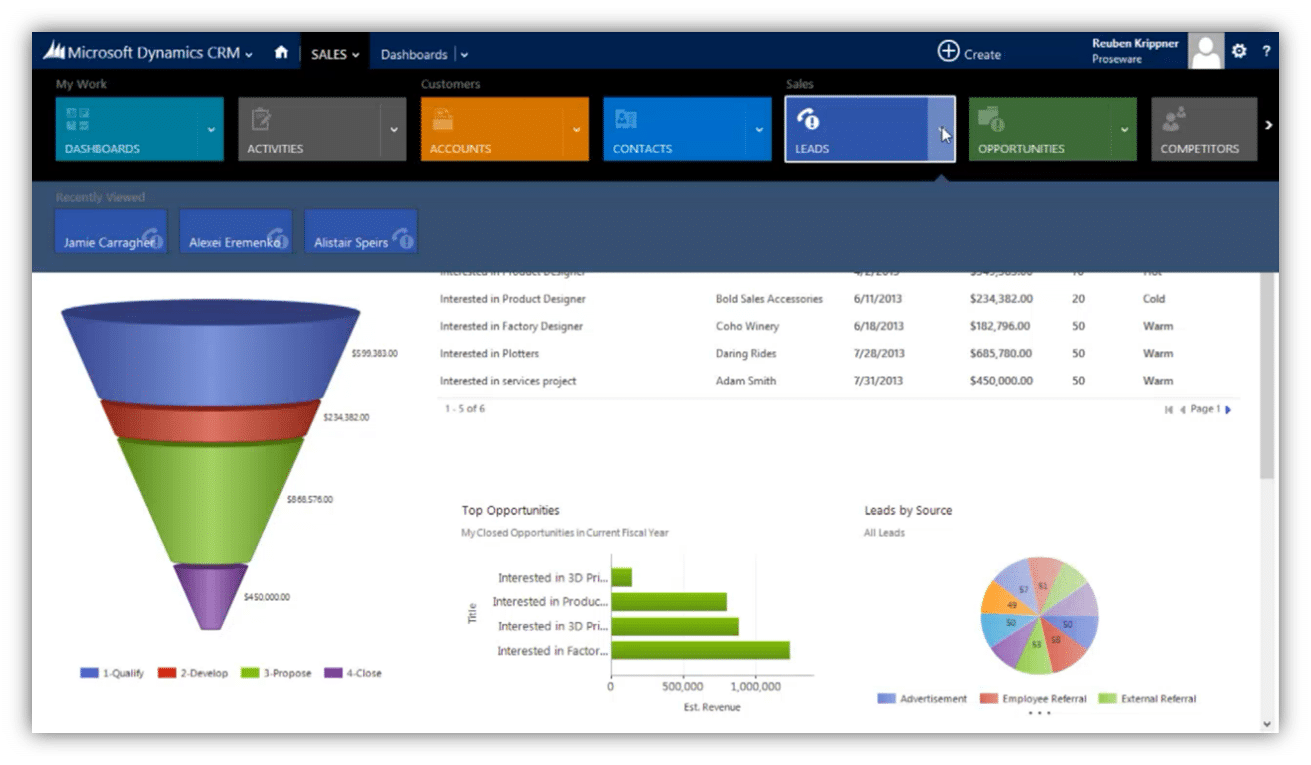
Task: Expand the Contacts tile dropdown arrow
Action: coord(759,129)
